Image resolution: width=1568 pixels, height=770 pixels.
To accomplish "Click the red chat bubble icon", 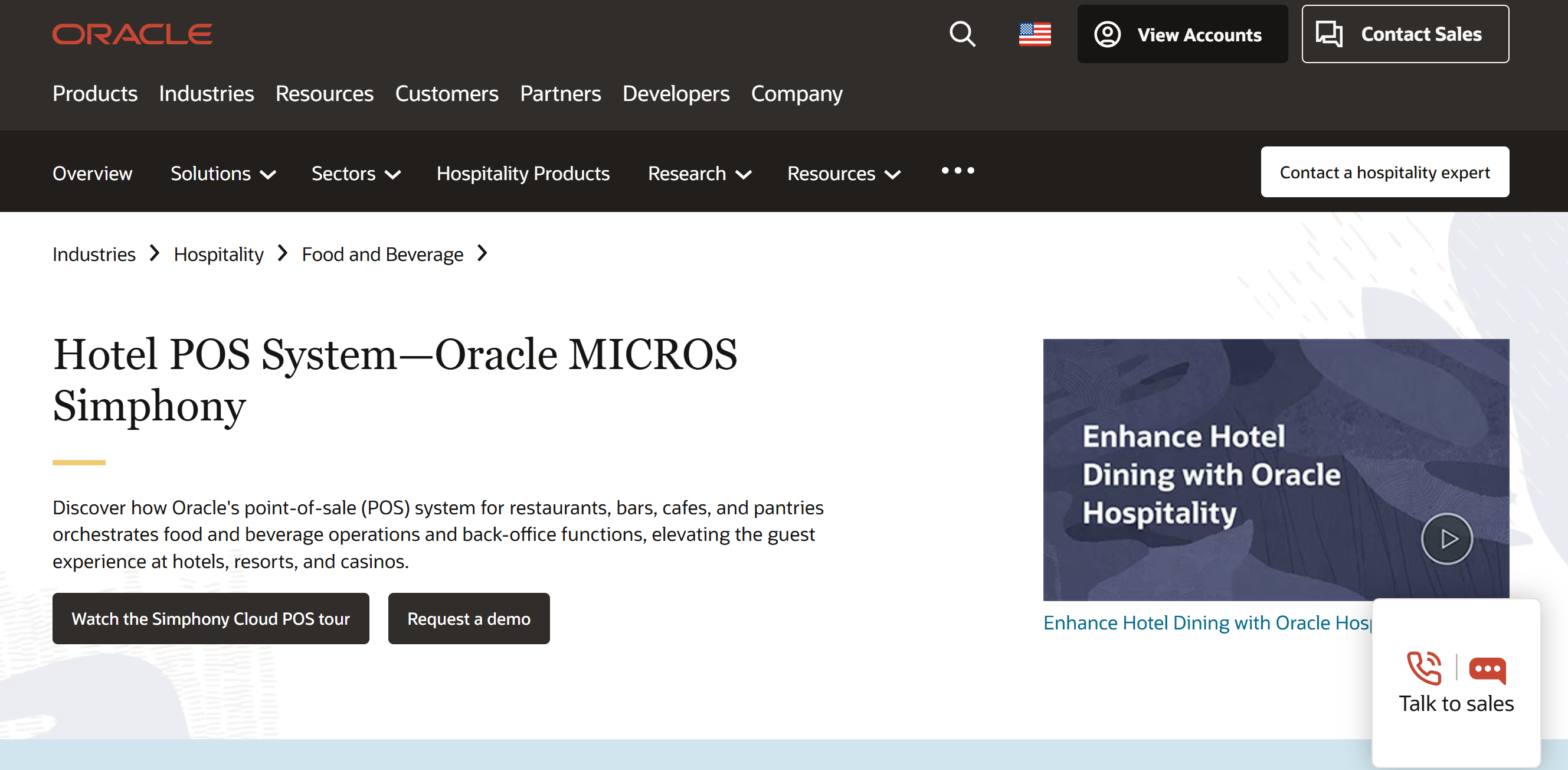I will [x=1487, y=670].
